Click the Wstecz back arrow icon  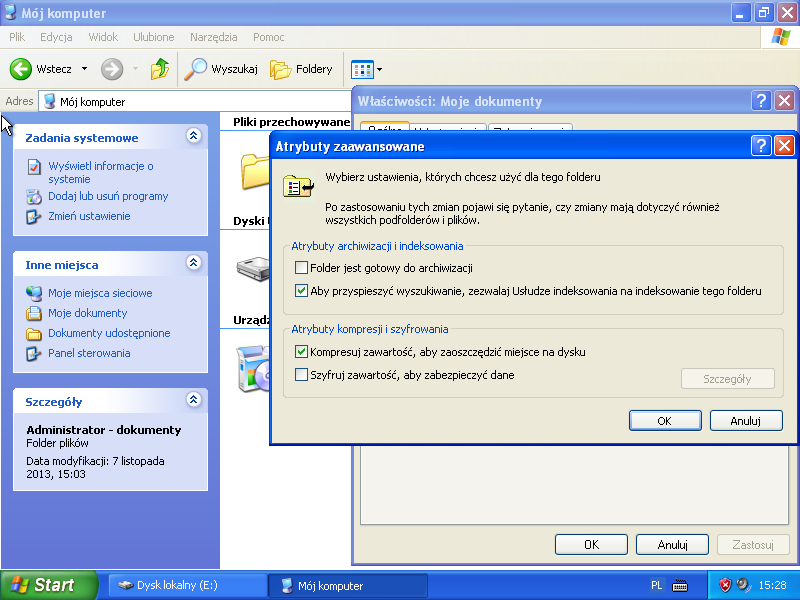[21, 69]
